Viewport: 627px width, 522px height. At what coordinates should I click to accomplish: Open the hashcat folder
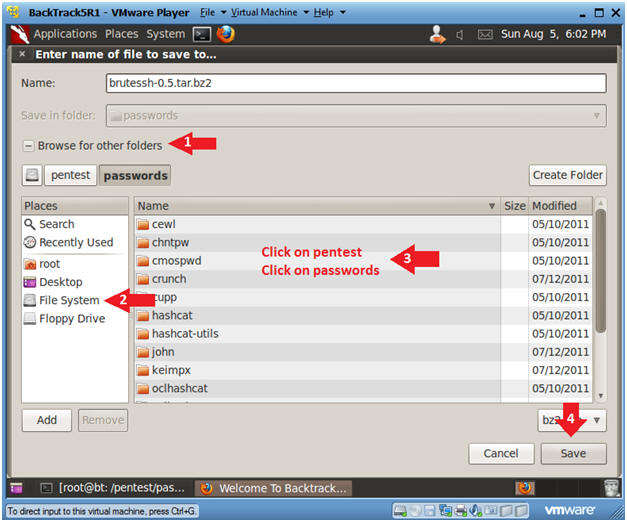[x=317, y=316]
